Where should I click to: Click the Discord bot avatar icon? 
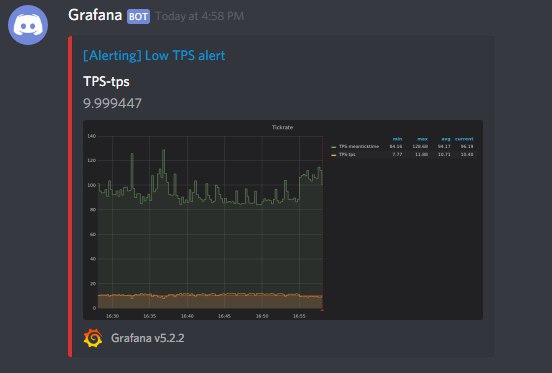[28, 25]
